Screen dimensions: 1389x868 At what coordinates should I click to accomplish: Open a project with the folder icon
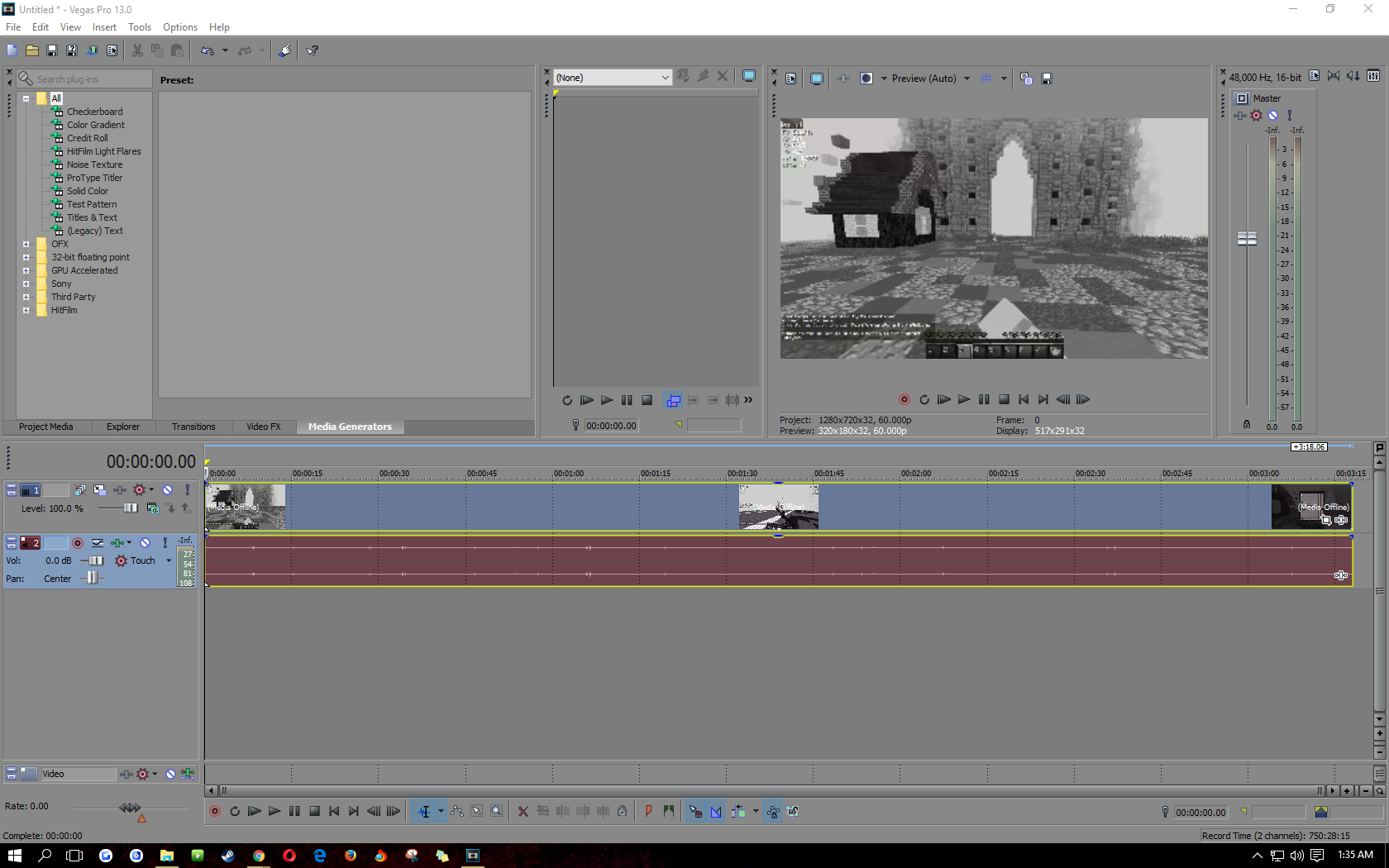click(x=32, y=50)
